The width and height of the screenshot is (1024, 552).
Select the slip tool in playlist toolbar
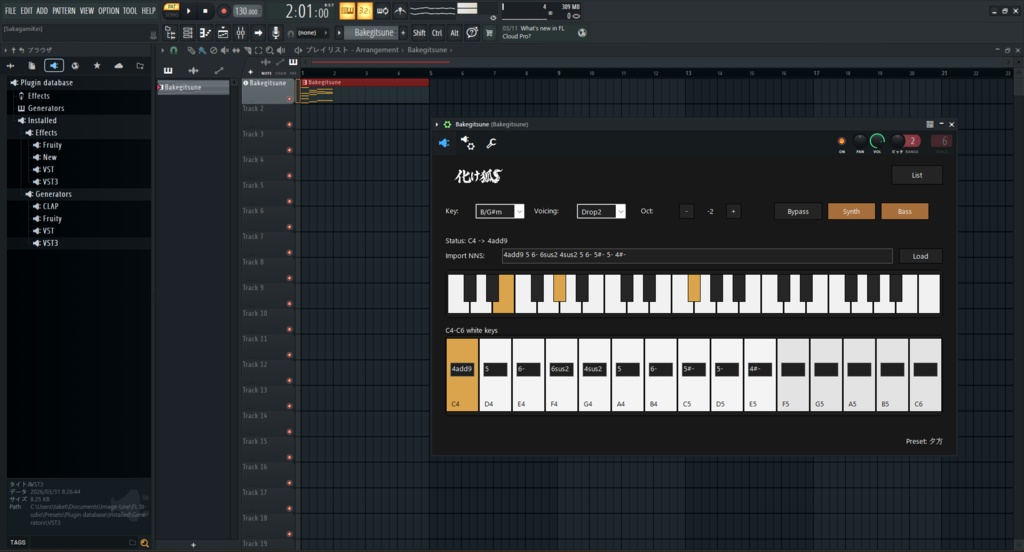[x=236, y=50]
